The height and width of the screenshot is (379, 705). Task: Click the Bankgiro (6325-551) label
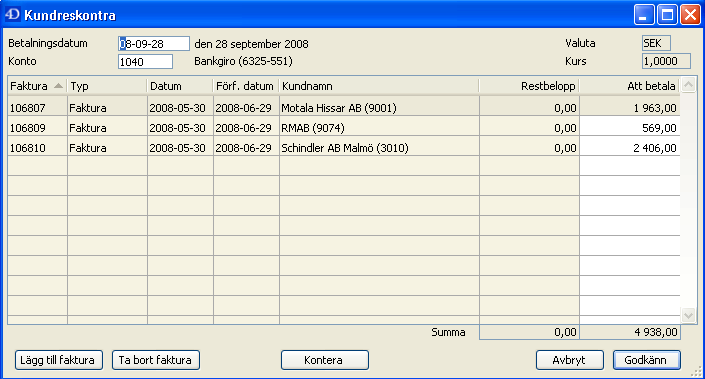pyautogui.click(x=243, y=61)
